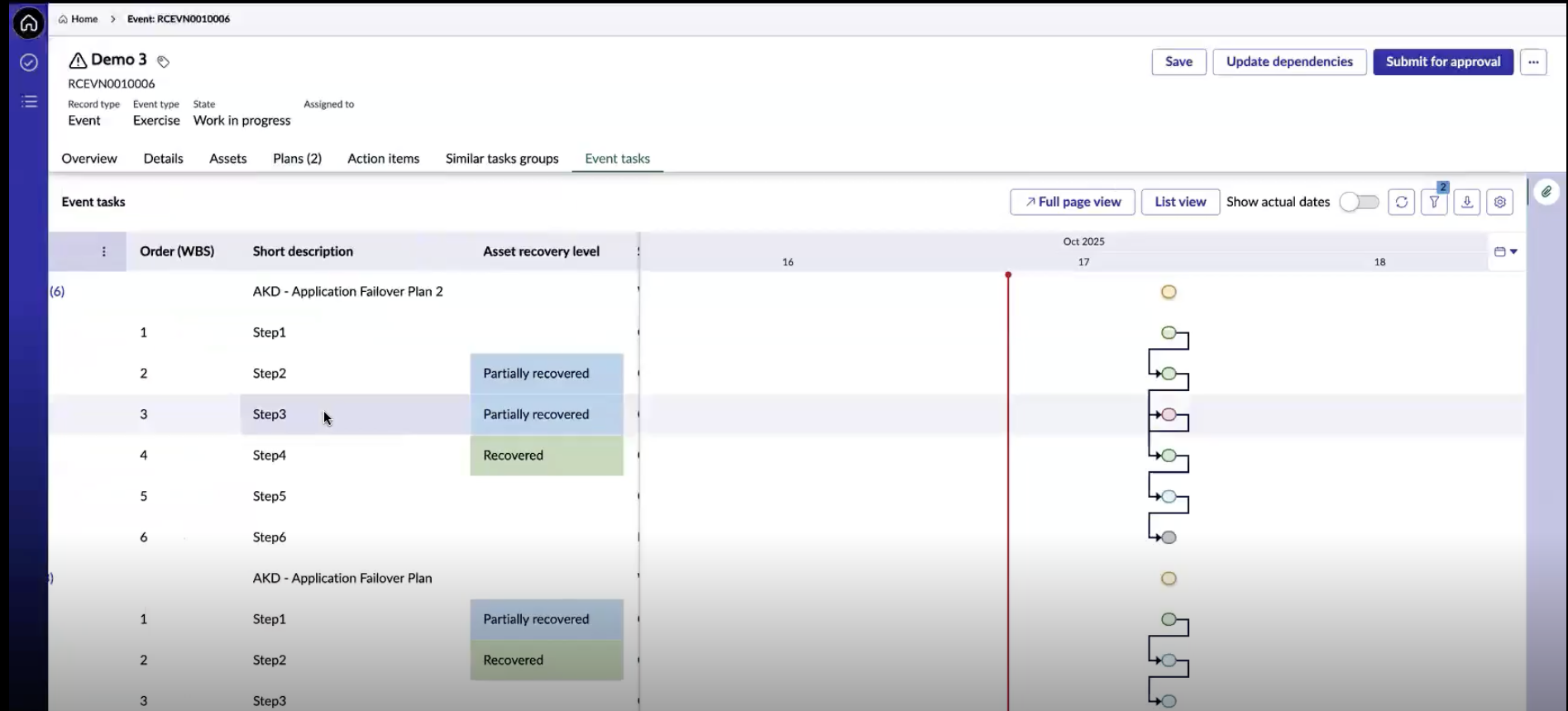Viewport: 1568px width, 711px height.
Task: Click the Recovered cell for Step4
Action: (547, 456)
